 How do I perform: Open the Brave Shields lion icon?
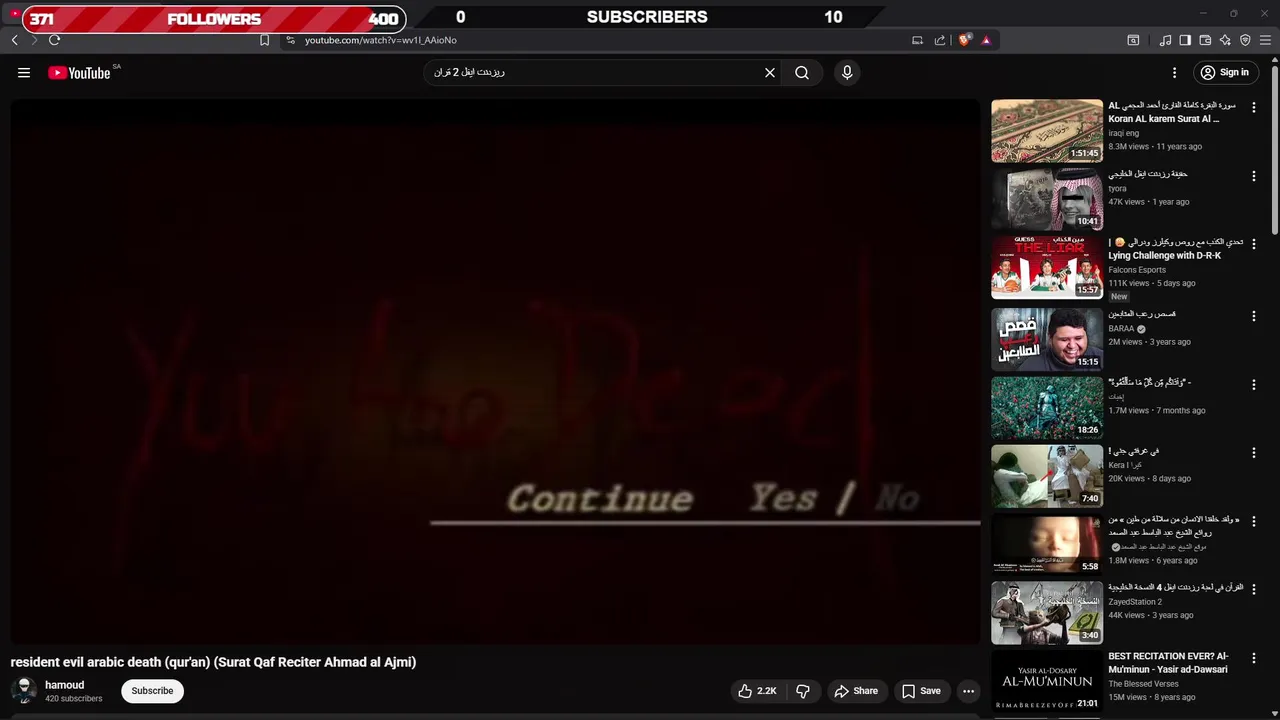pyautogui.click(x=964, y=40)
